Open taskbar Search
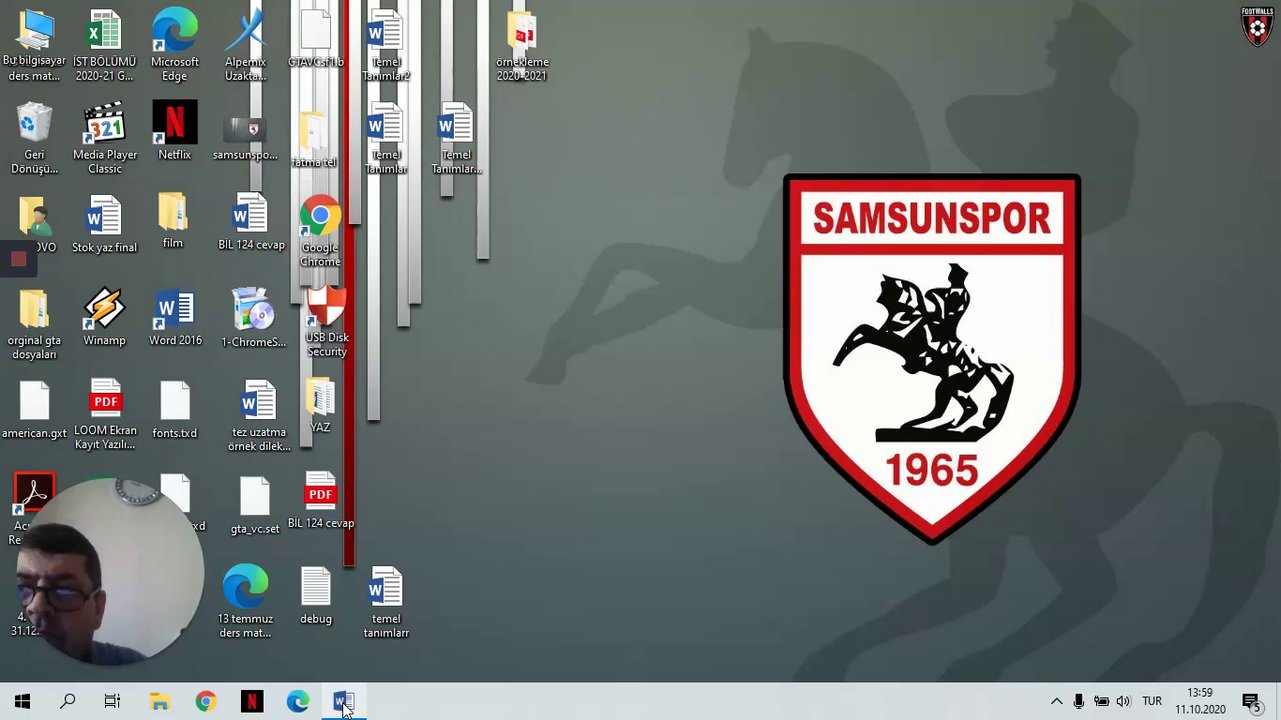1281x720 pixels. (x=68, y=702)
